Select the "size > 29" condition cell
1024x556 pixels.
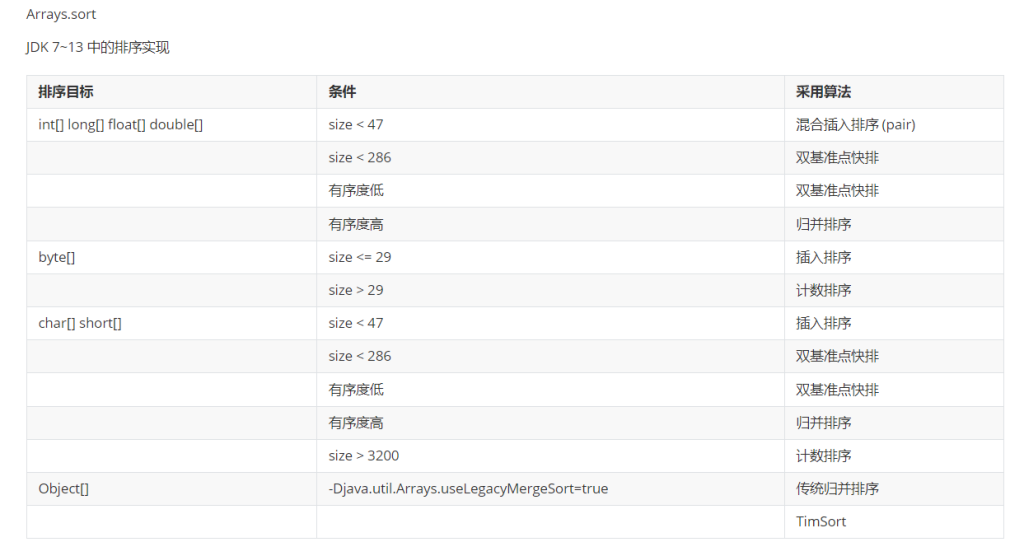tap(355, 290)
